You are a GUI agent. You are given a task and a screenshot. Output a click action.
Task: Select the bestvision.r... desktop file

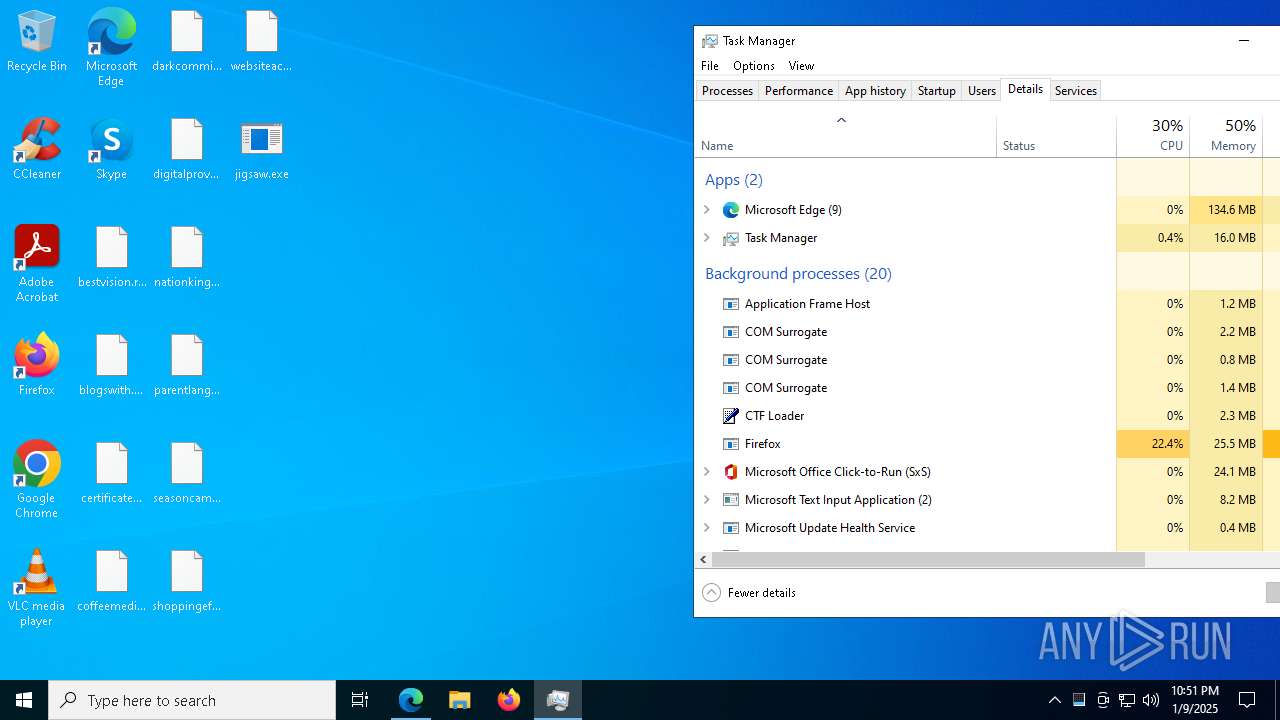click(x=112, y=257)
